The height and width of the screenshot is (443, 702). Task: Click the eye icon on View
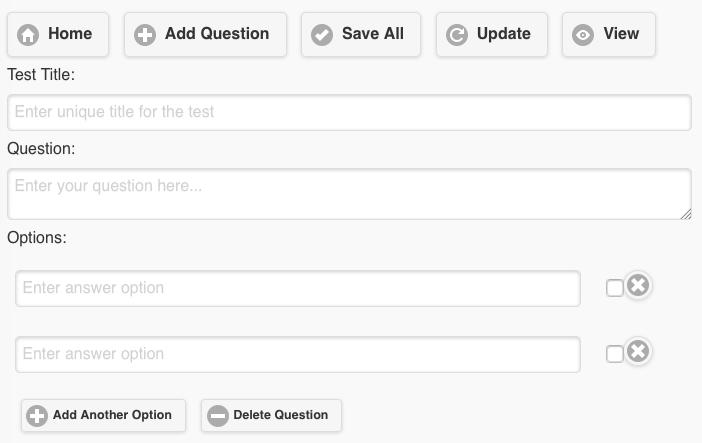click(583, 35)
